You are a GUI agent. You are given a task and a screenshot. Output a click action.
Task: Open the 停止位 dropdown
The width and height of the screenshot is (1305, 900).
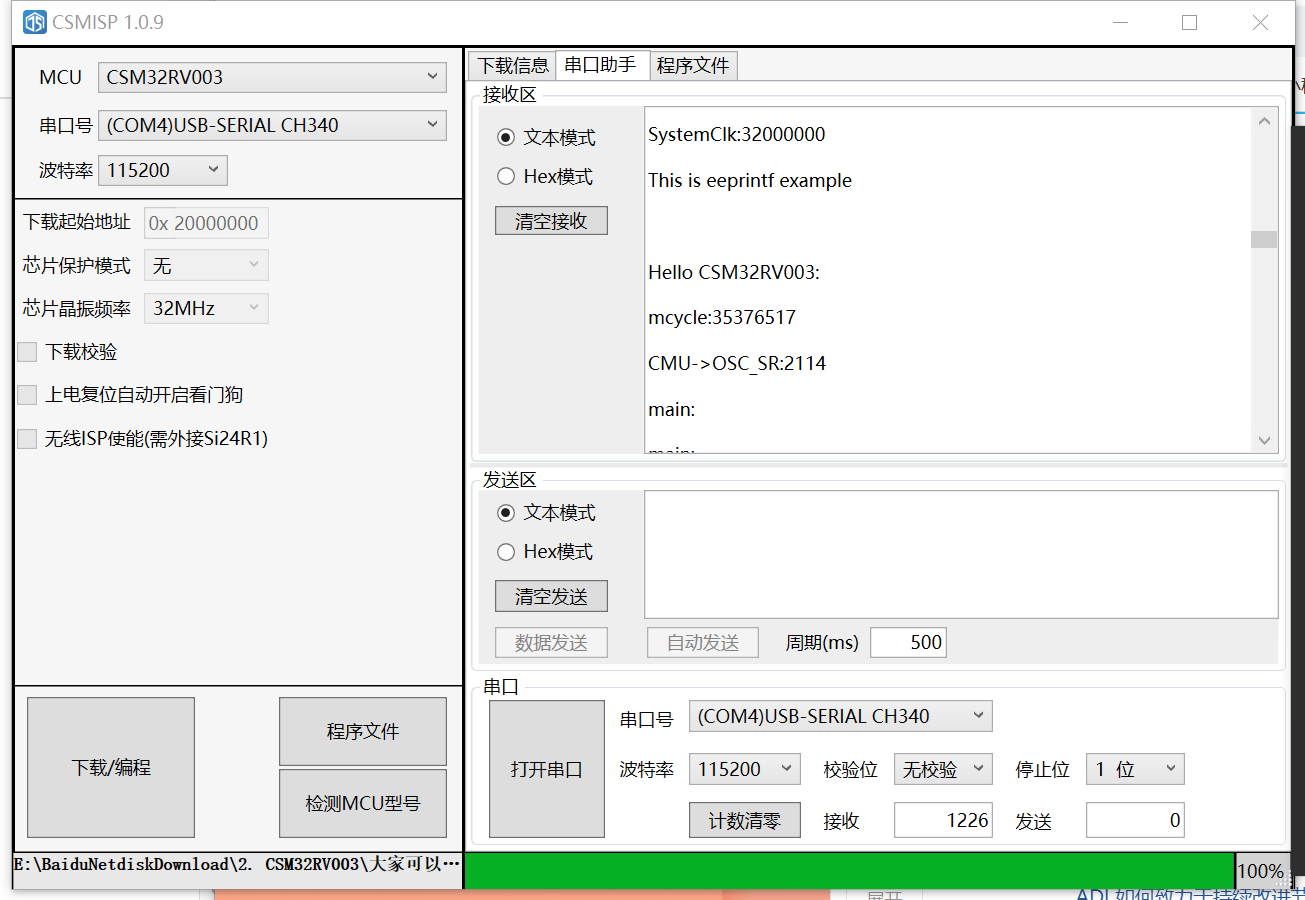click(x=1135, y=769)
